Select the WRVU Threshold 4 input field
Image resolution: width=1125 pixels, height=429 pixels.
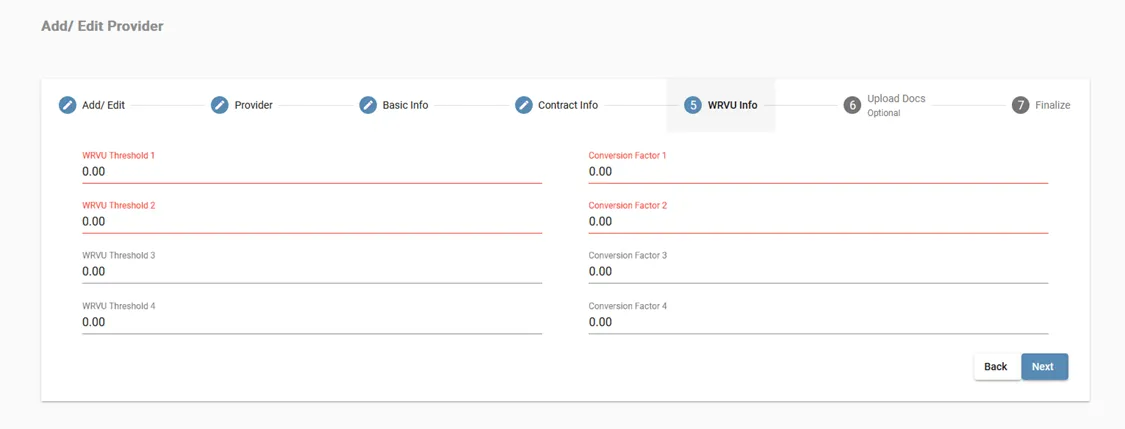click(311, 322)
